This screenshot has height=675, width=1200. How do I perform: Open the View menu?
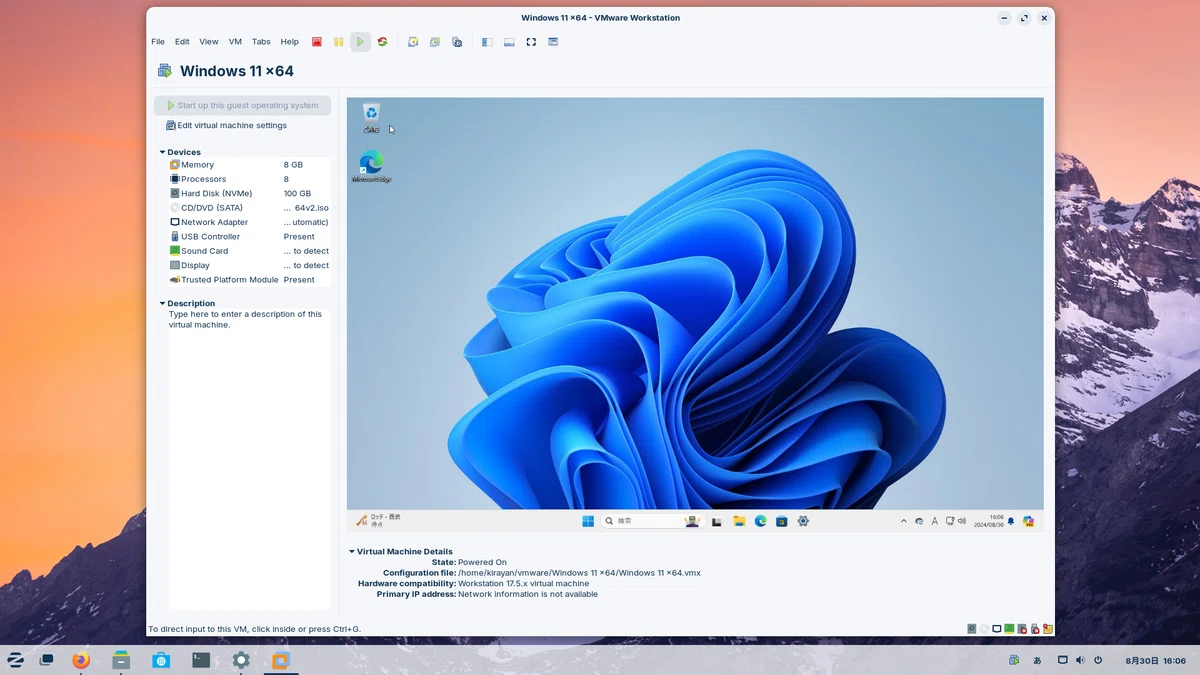point(208,42)
